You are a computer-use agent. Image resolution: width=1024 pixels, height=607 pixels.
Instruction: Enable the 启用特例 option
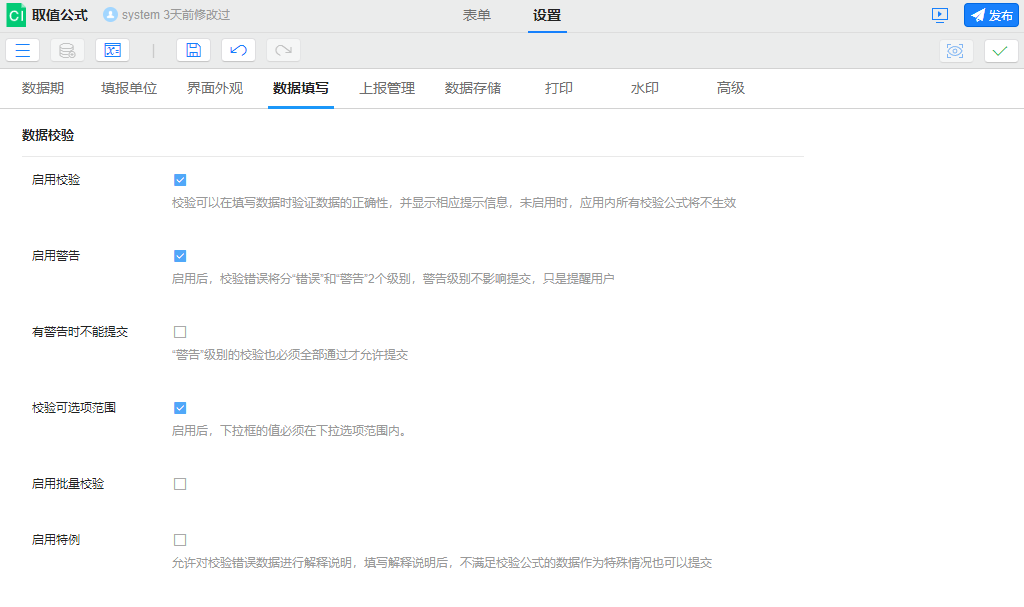point(180,539)
